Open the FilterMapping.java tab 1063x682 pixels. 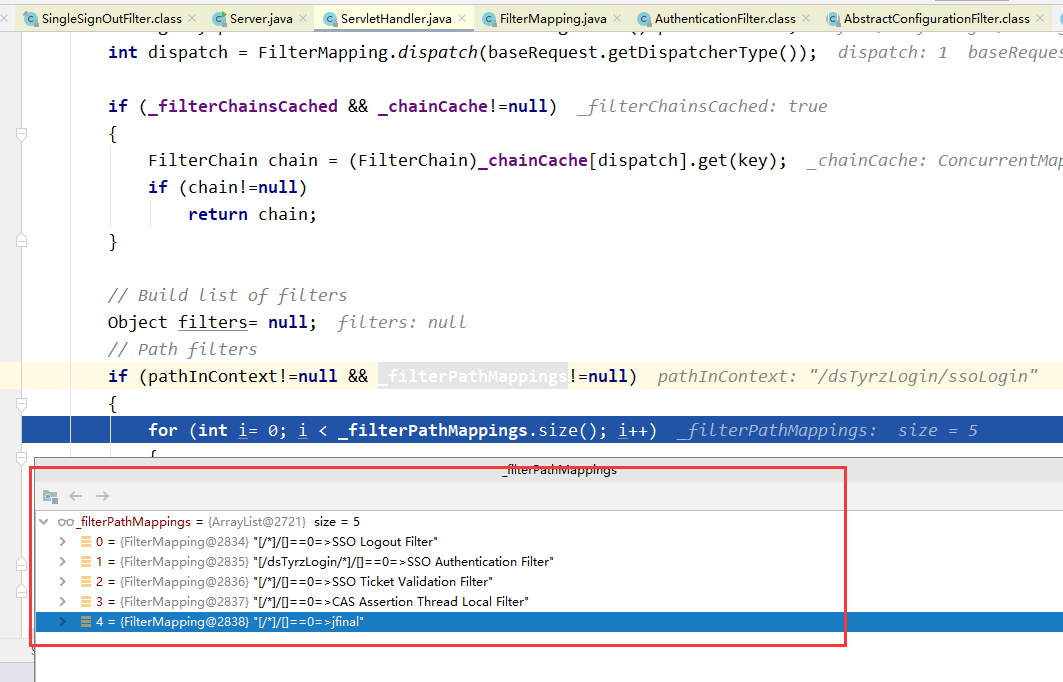point(553,18)
